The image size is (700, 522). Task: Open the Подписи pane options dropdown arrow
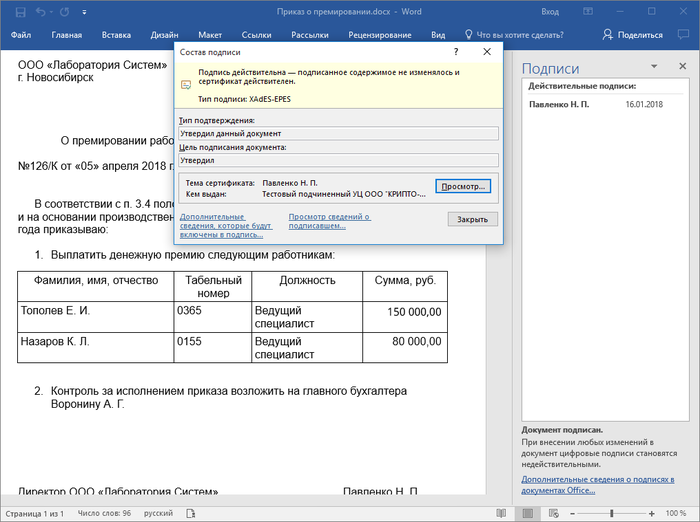pyautogui.click(x=654, y=67)
